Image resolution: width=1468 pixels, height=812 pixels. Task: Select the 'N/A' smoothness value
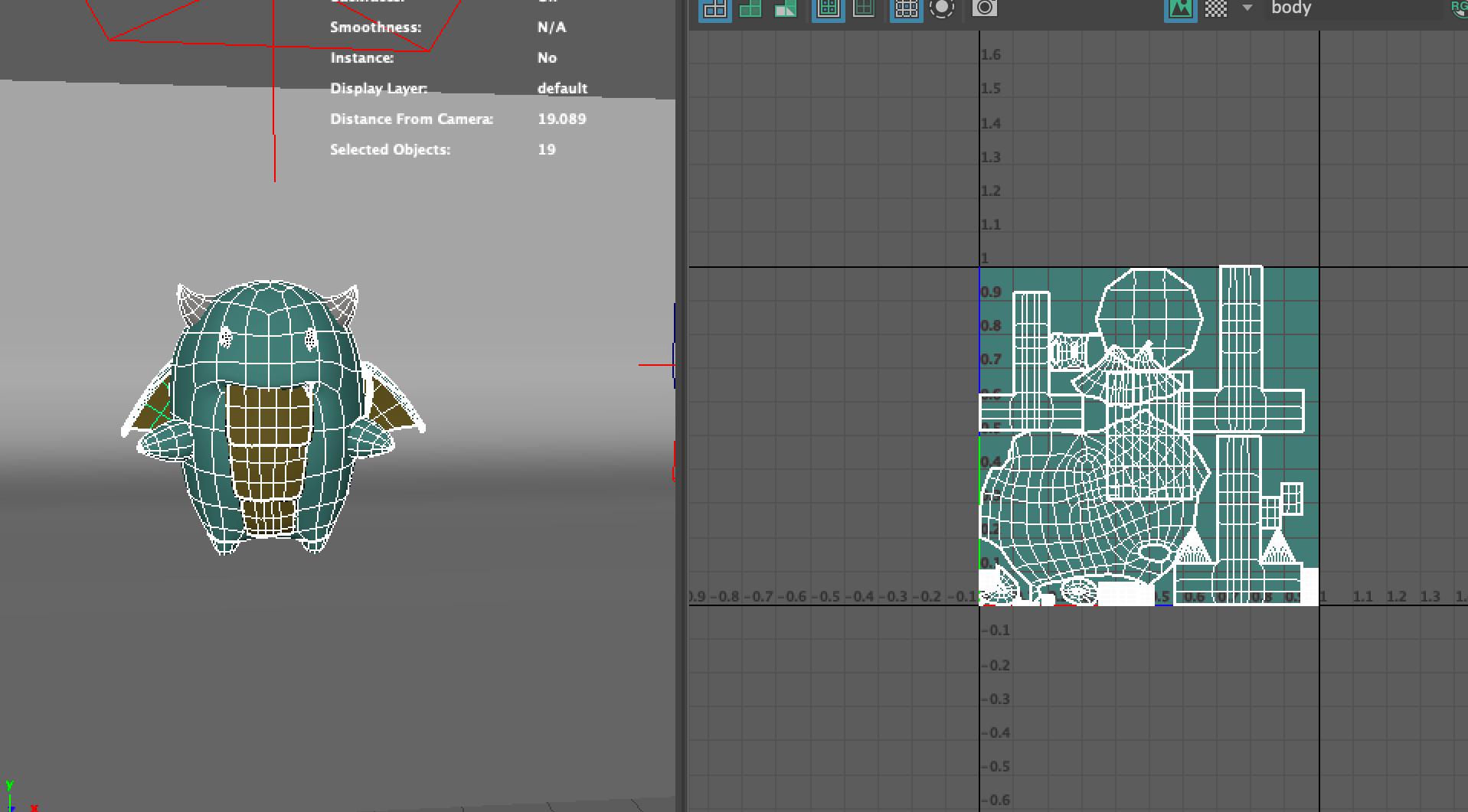click(x=551, y=28)
